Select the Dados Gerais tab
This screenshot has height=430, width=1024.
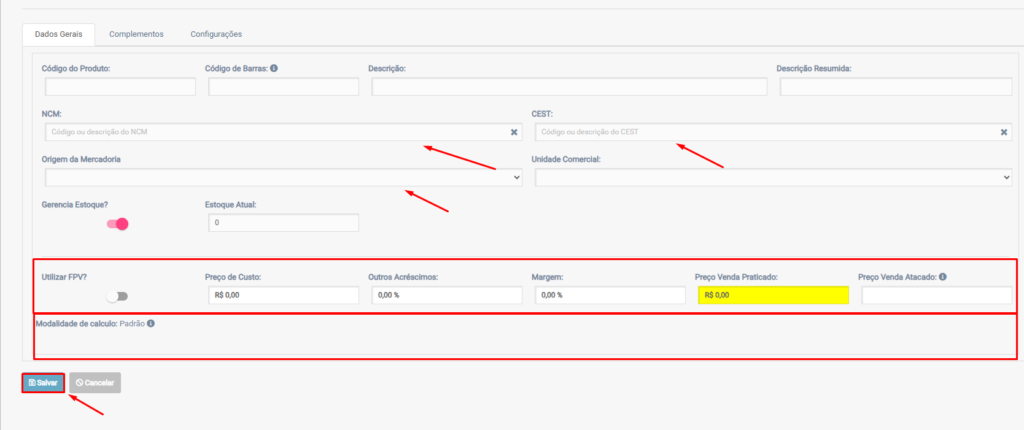(x=58, y=34)
